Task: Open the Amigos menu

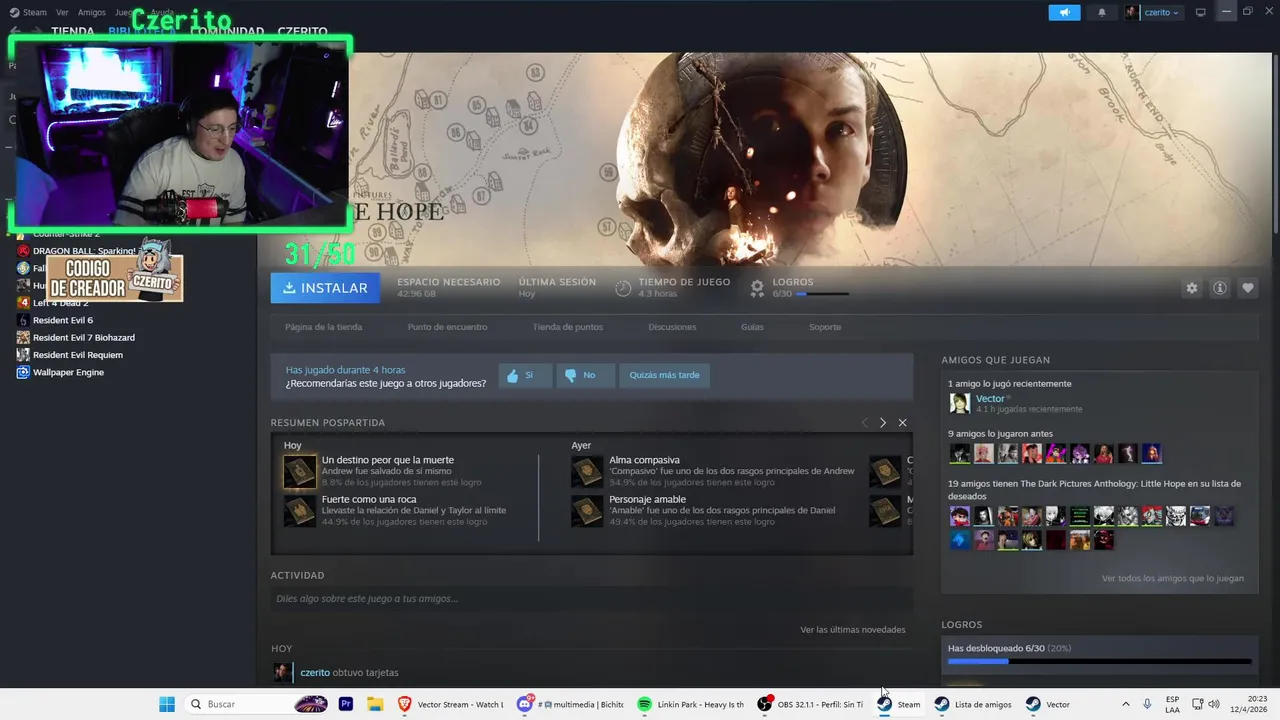Action: tap(91, 12)
